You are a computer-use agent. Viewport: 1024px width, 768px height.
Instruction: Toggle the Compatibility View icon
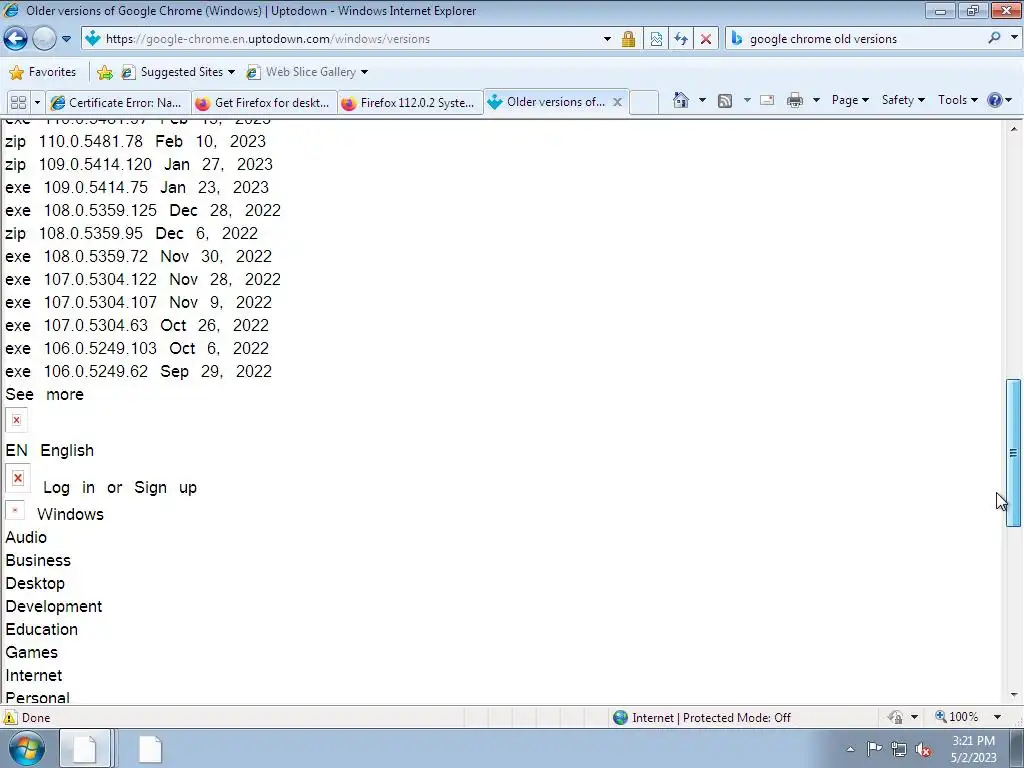656,39
